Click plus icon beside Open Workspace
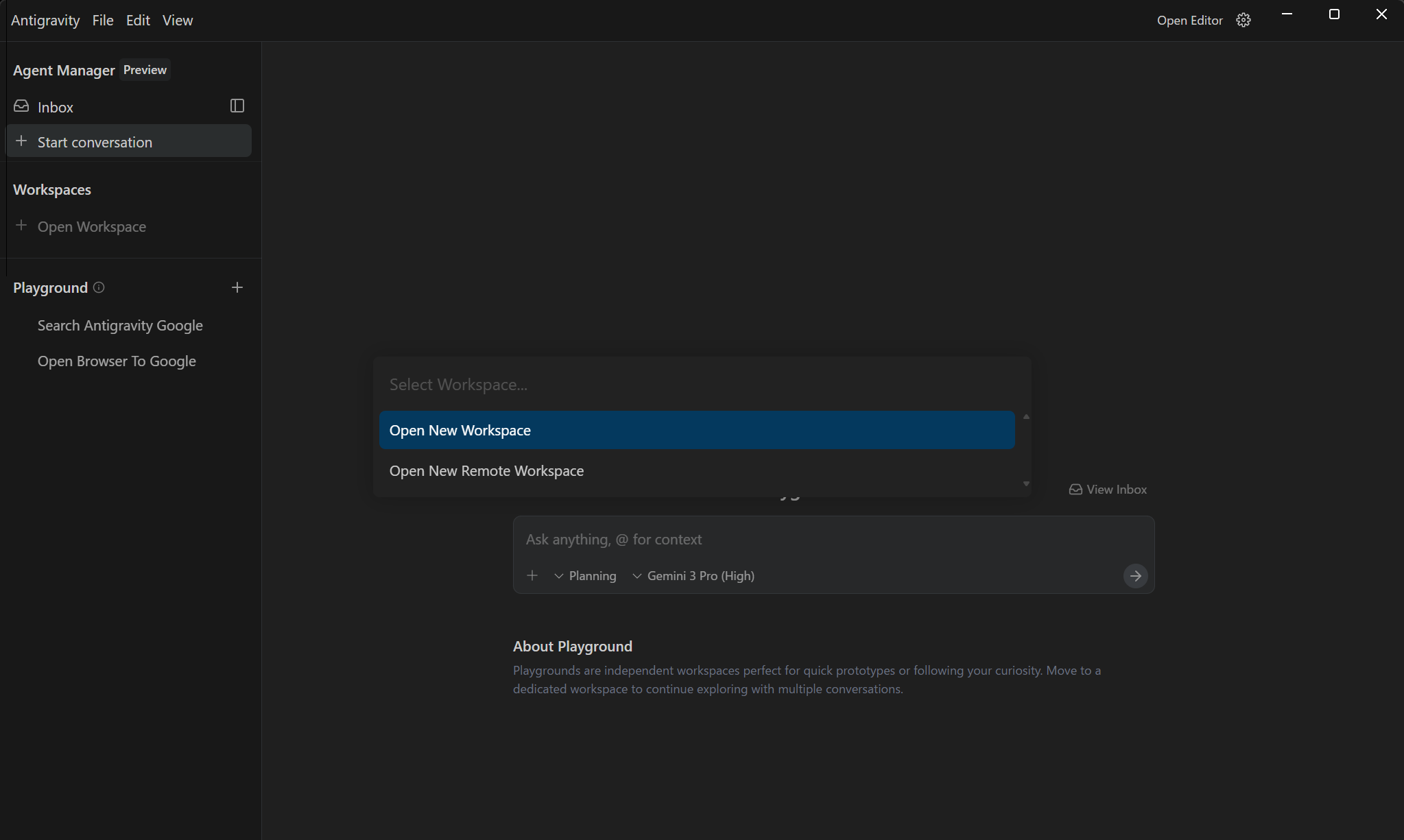The image size is (1404, 840). click(21, 226)
